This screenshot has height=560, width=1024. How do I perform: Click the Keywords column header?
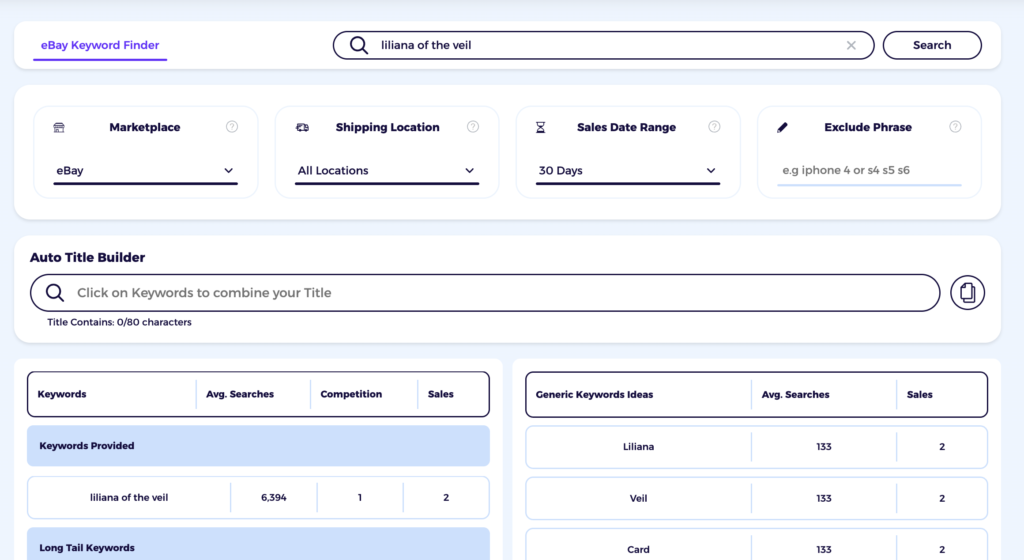(x=62, y=394)
